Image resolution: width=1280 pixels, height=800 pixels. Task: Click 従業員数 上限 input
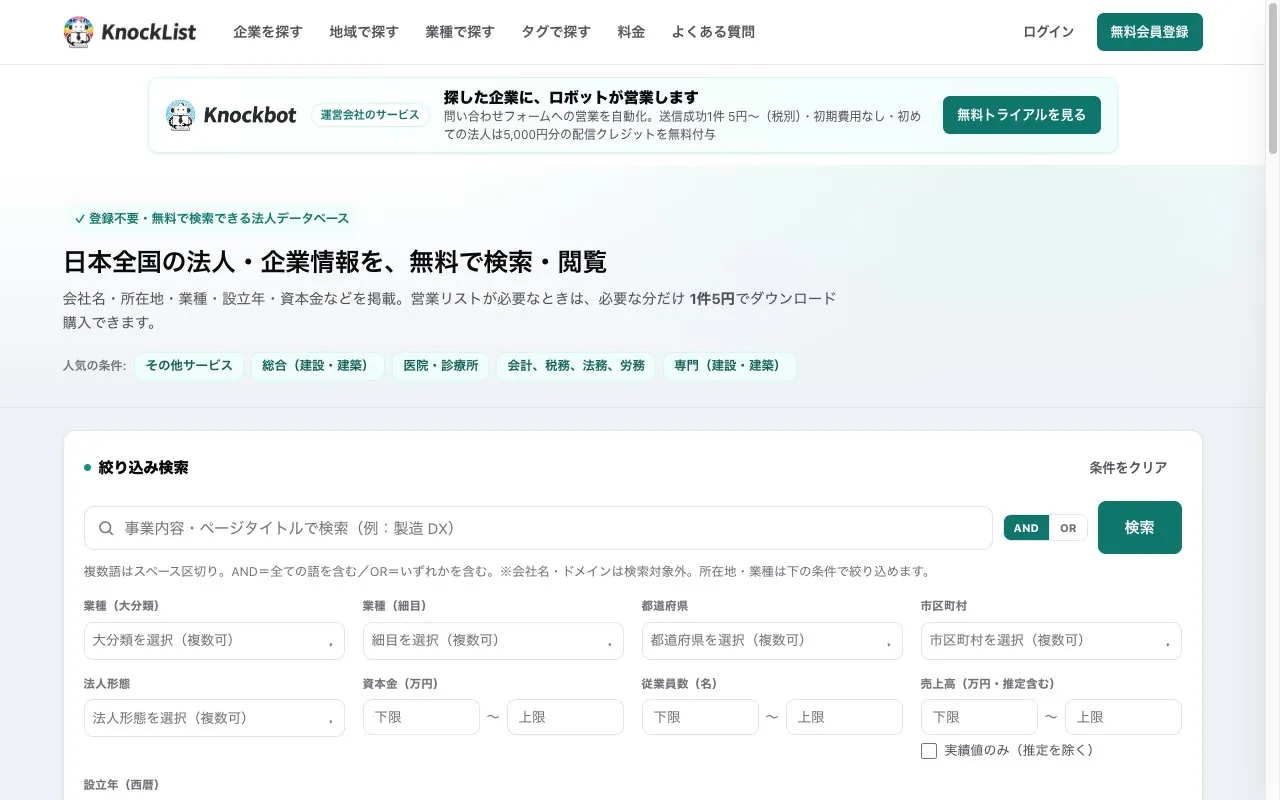pos(844,718)
